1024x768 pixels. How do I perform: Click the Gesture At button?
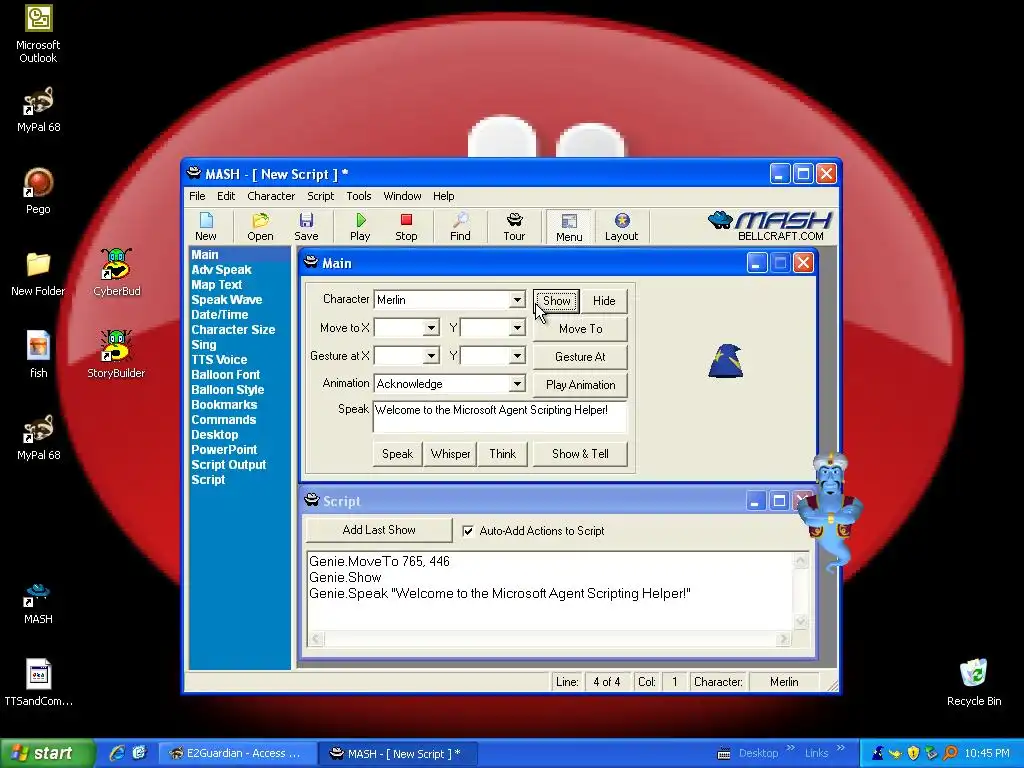[x=581, y=357]
